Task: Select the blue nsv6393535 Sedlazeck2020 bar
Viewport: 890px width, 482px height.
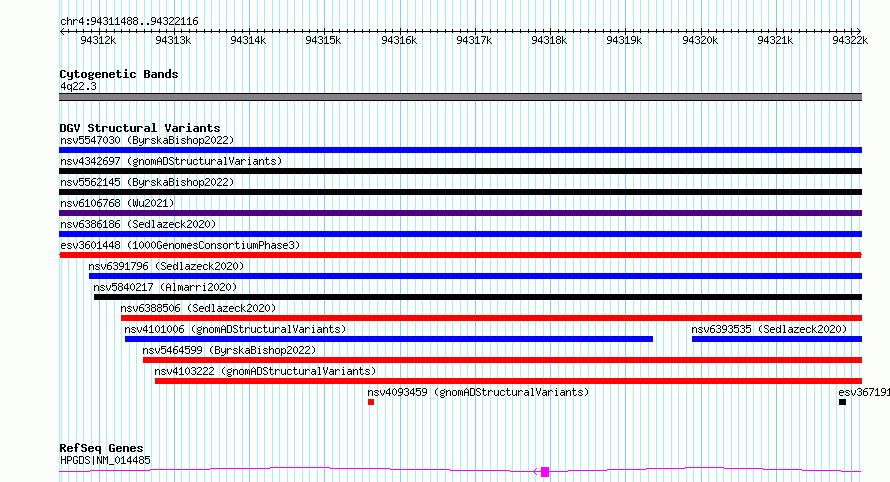Action: 776,339
